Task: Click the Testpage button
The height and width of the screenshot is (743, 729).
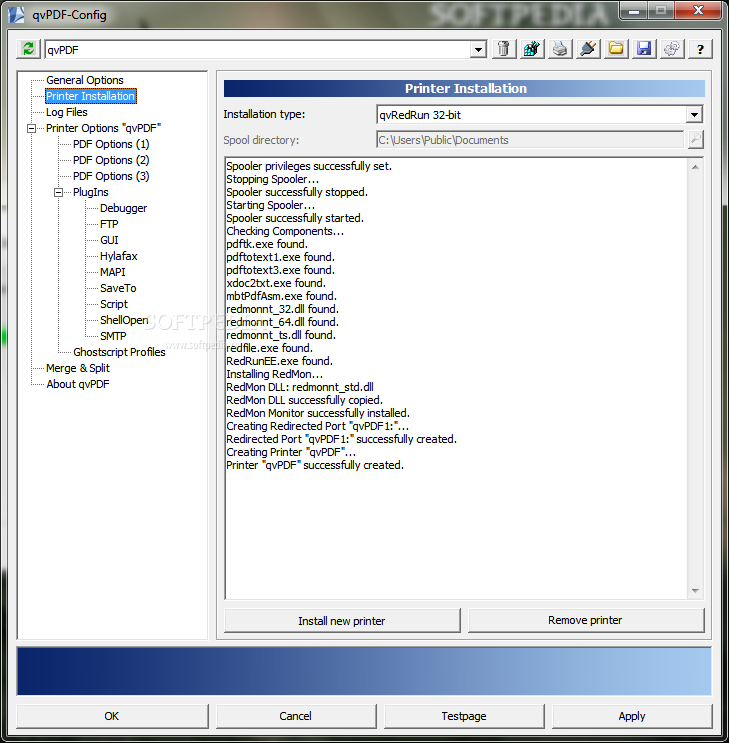Action: [464, 716]
